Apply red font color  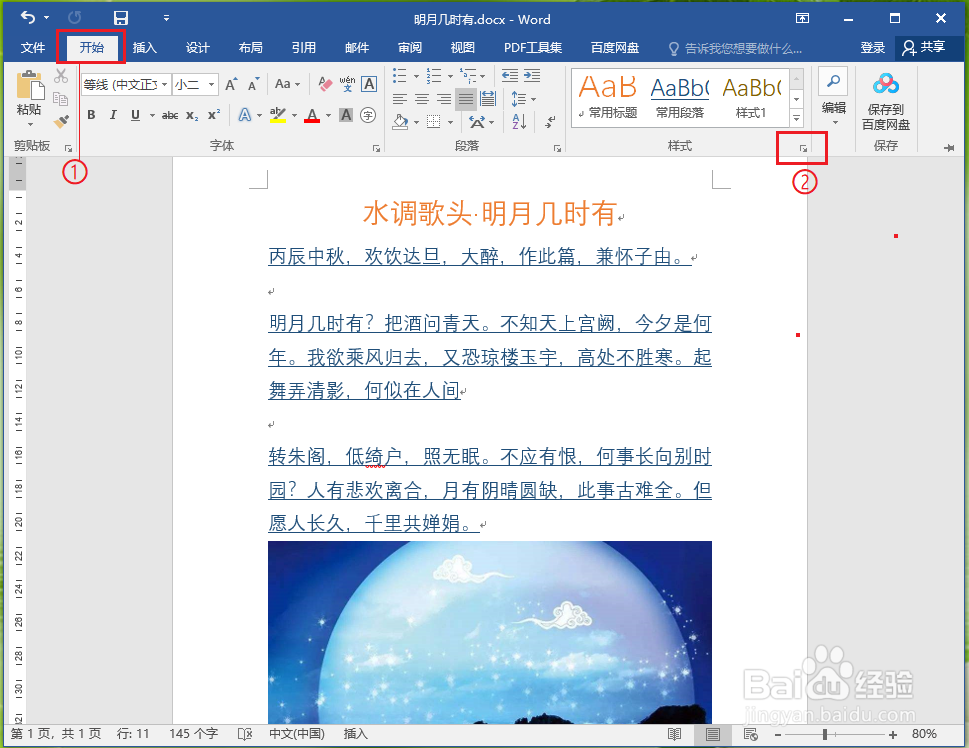point(312,116)
